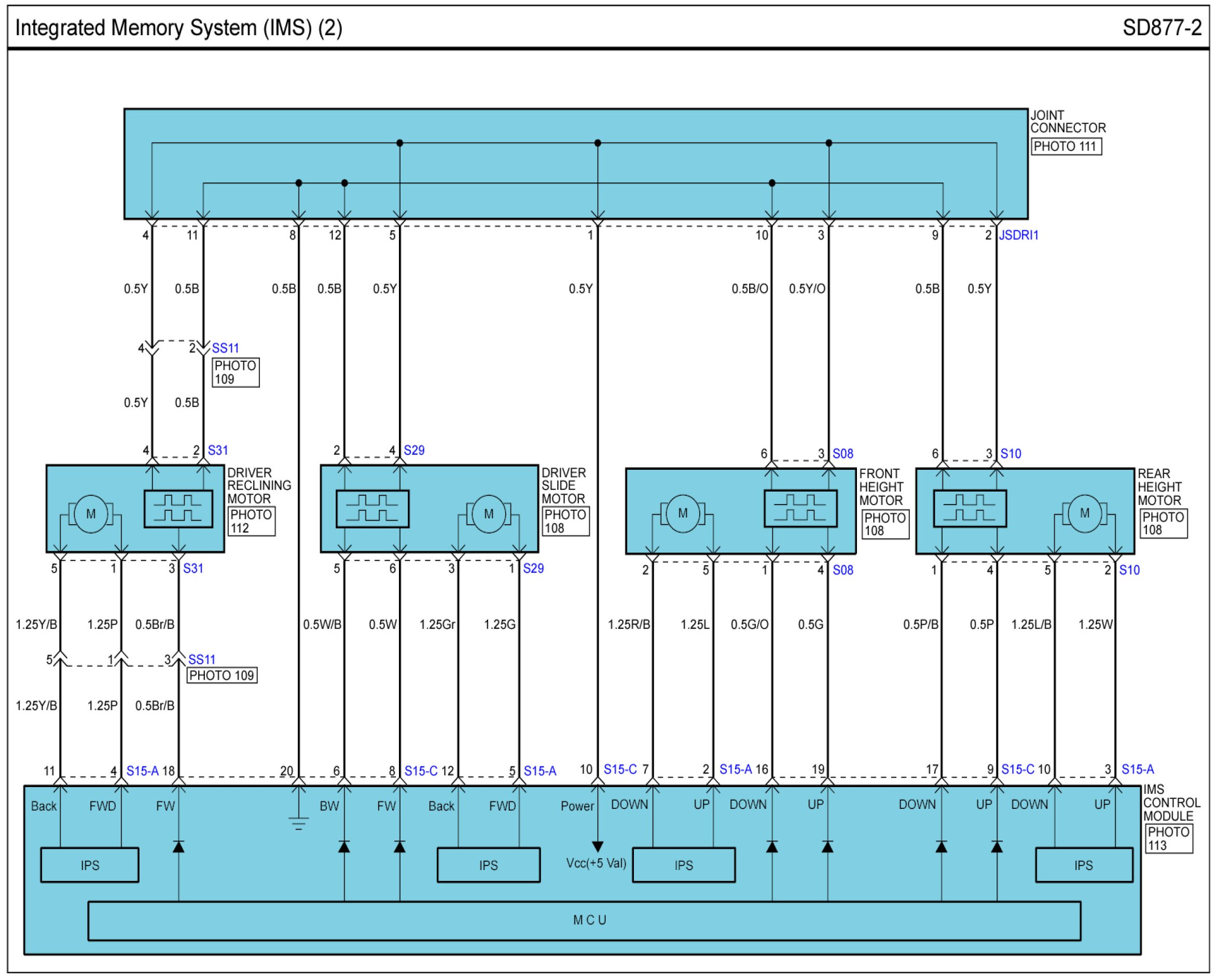1217x980 pixels.
Task: Open PHOTO 112 reclining motor reference
Action: pos(251,522)
